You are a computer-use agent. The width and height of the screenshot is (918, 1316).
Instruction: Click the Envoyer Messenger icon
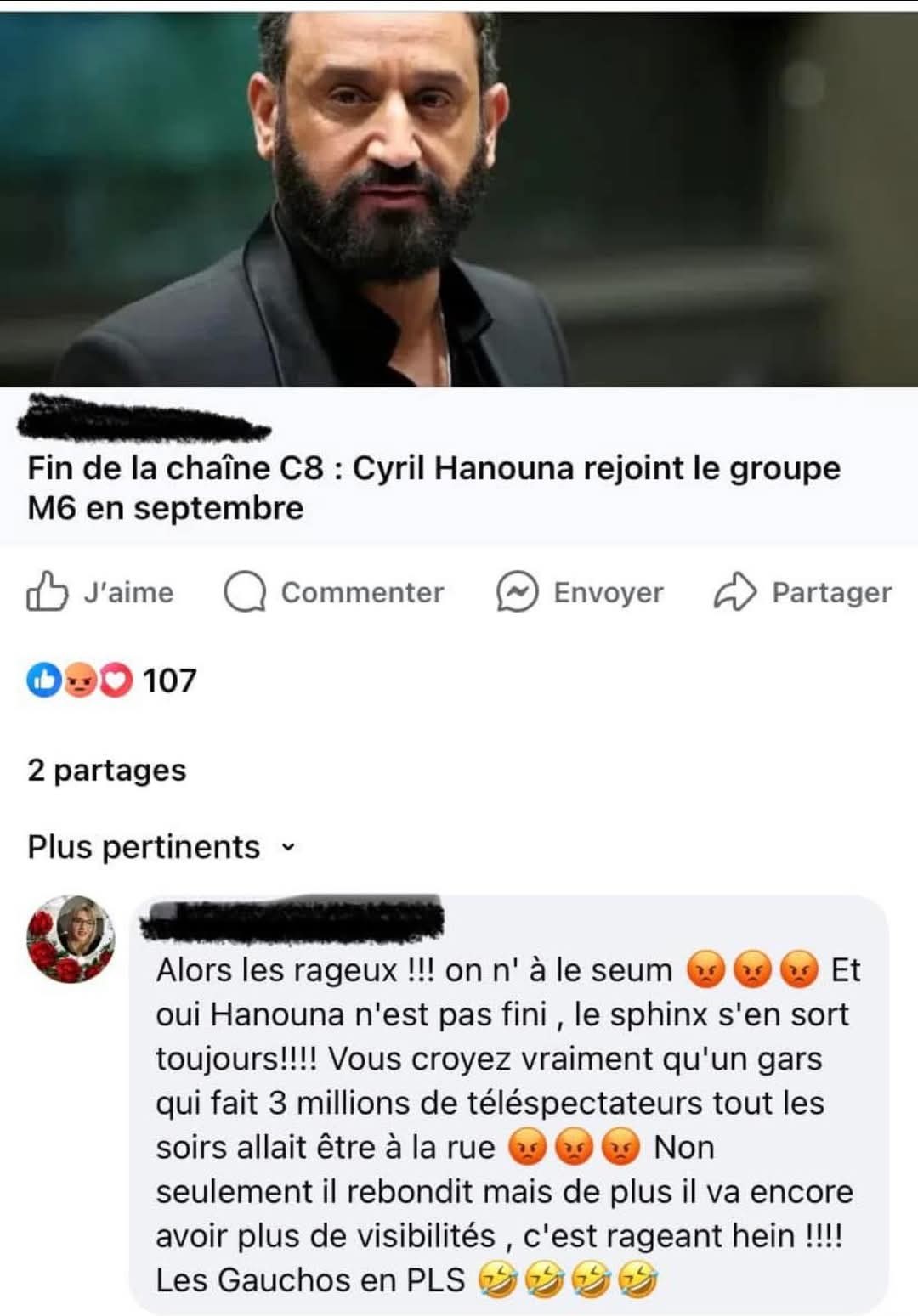click(x=517, y=591)
